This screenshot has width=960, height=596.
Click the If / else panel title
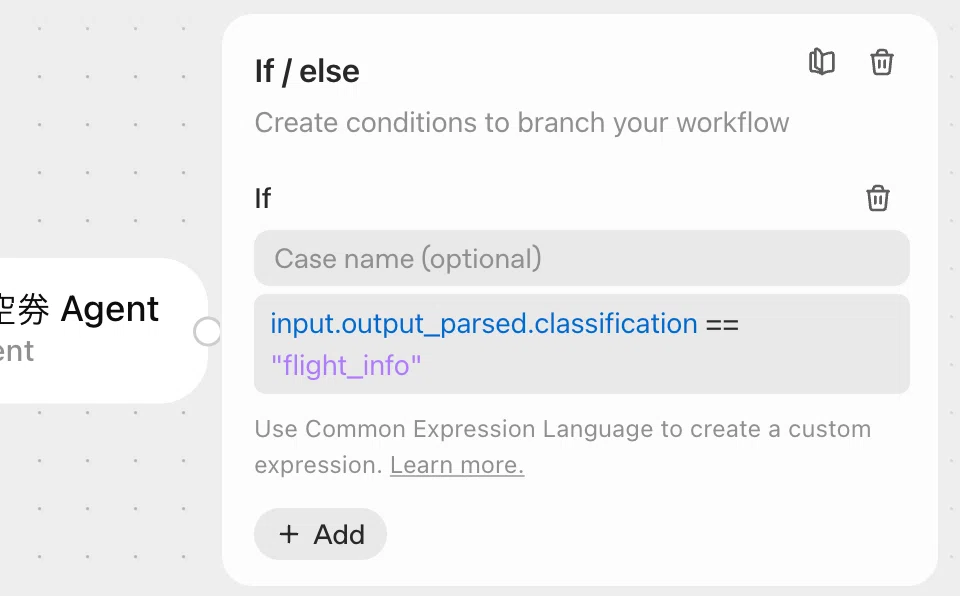307,71
